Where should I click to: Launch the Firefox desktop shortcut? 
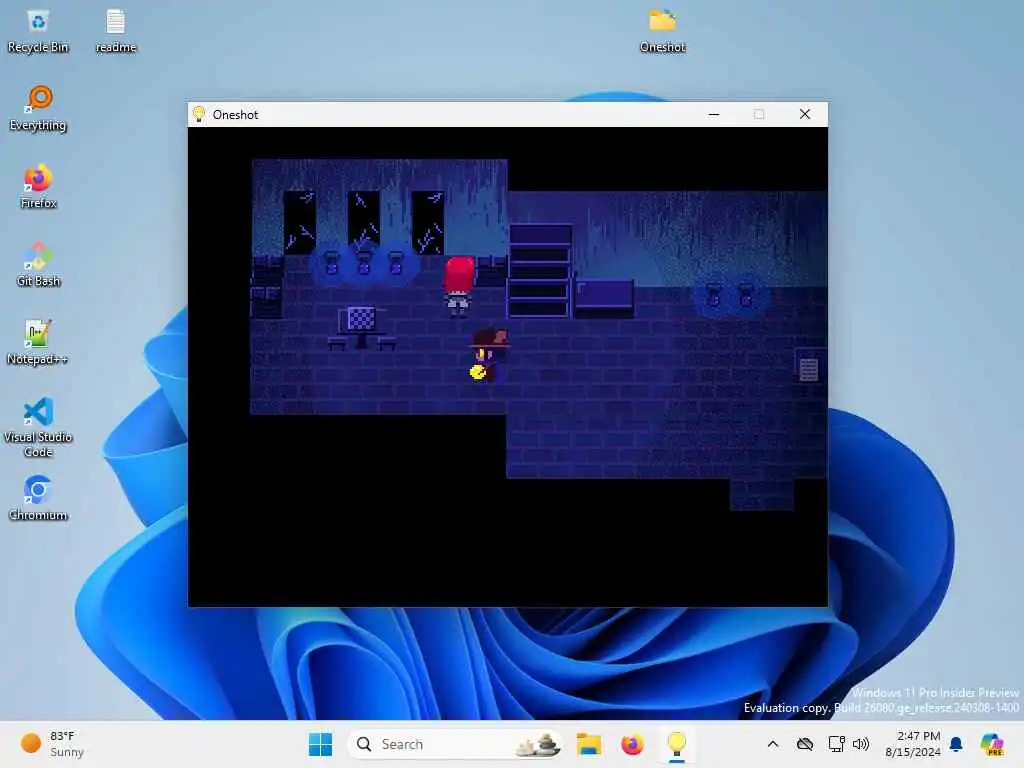39,187
